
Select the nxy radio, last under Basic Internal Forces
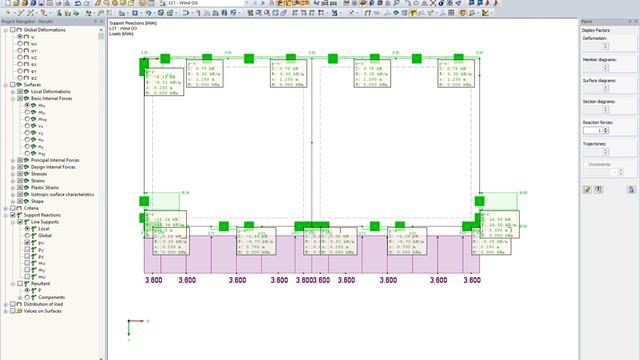pos(27,153)
